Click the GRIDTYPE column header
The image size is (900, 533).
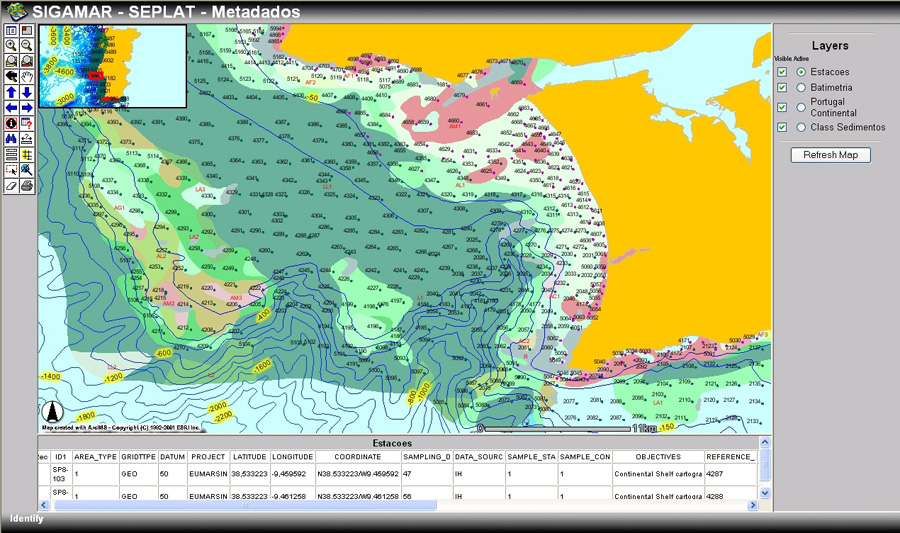(138, 457)
